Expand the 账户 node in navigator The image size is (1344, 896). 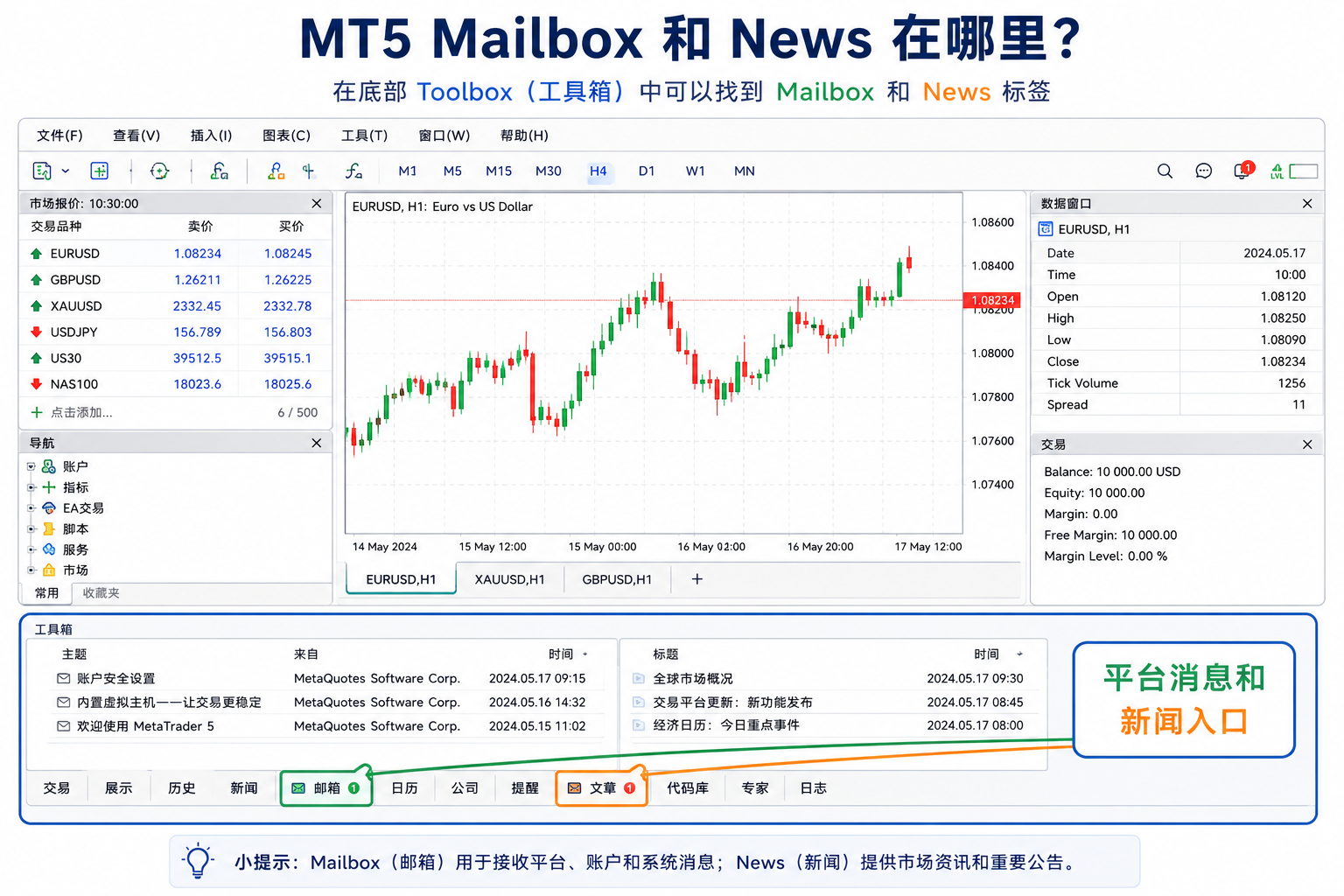(31, 466)
